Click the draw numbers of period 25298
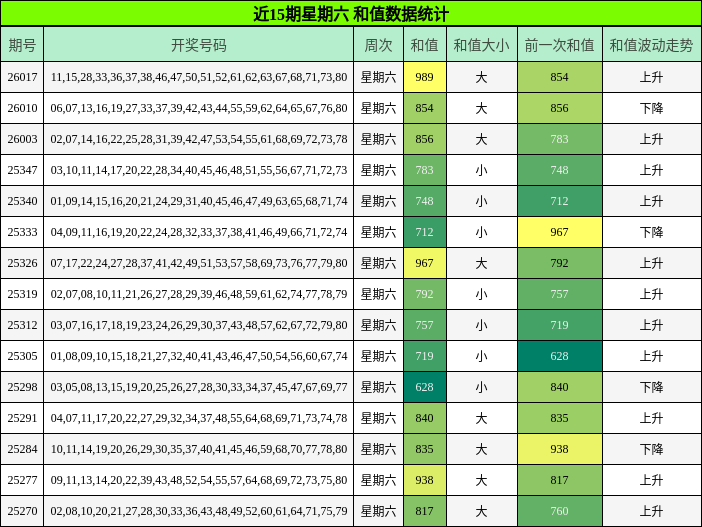 (x=199, y=387)
